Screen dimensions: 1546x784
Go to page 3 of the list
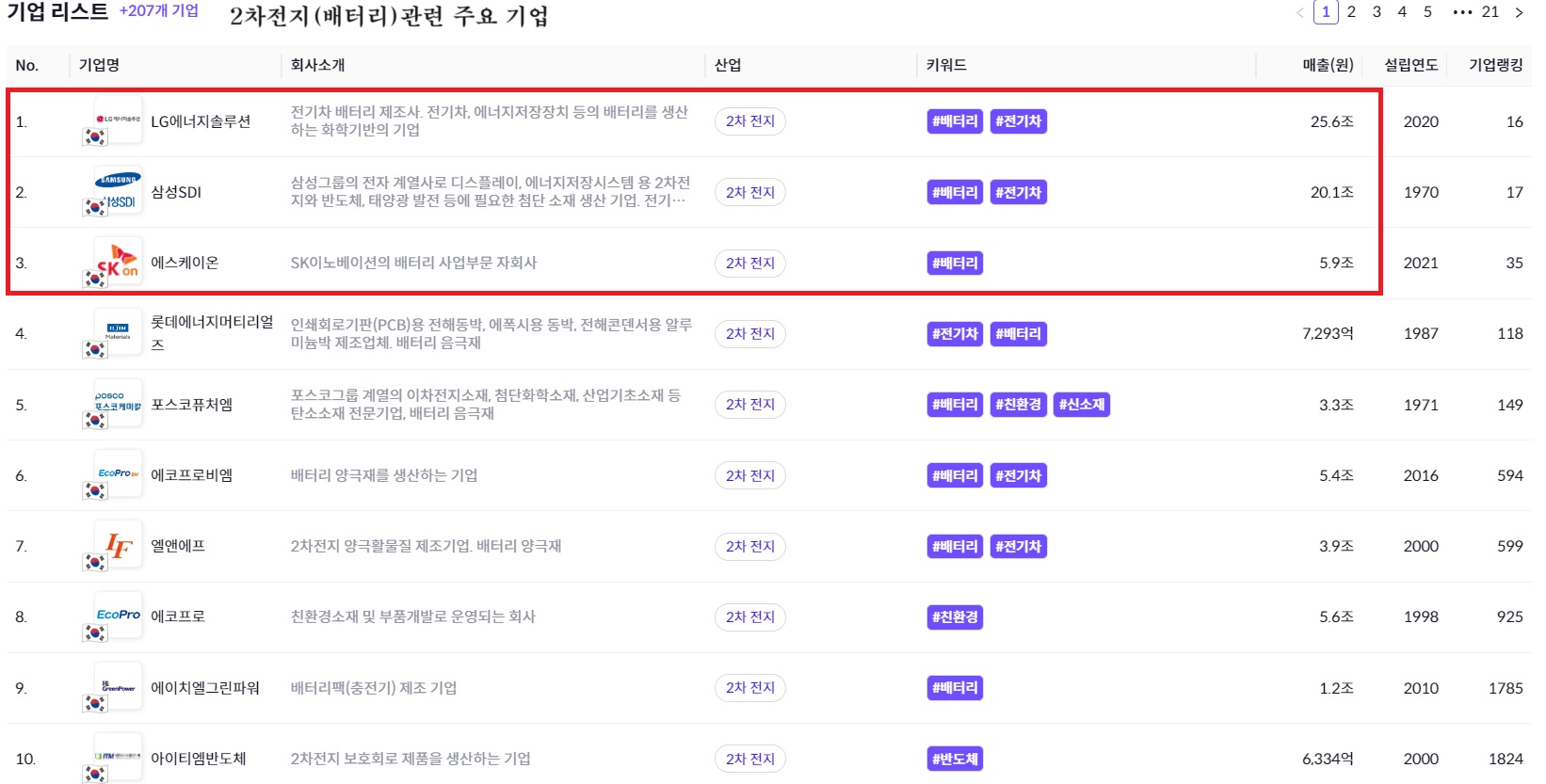point(1377,12)
